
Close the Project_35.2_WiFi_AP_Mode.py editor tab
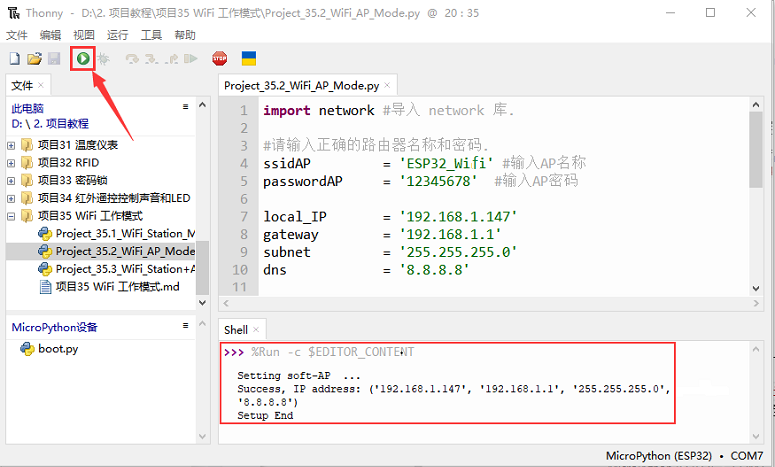click(x=390, y=86)
